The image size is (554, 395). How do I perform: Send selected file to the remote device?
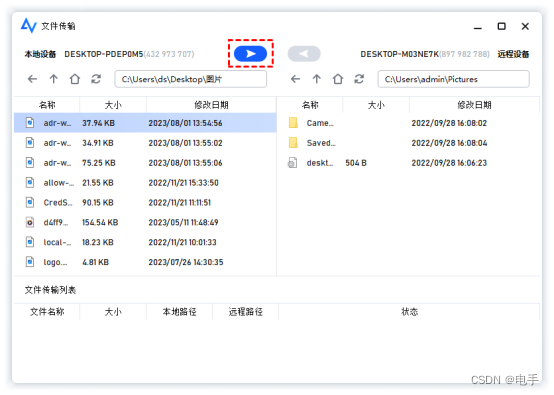(251, 54)
